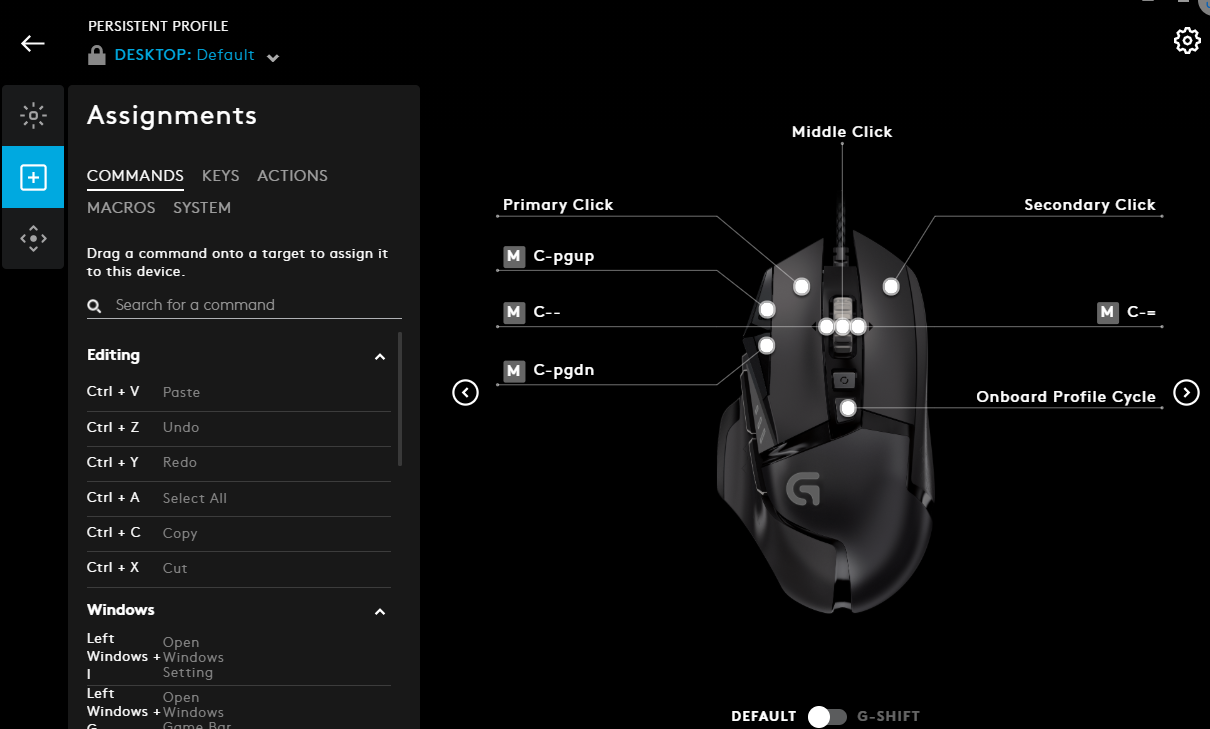1210x729 pixels.
Task: Open the Sensitivity DPI sidebar icon
Action: pyautogui.click(x=33, y=238)
